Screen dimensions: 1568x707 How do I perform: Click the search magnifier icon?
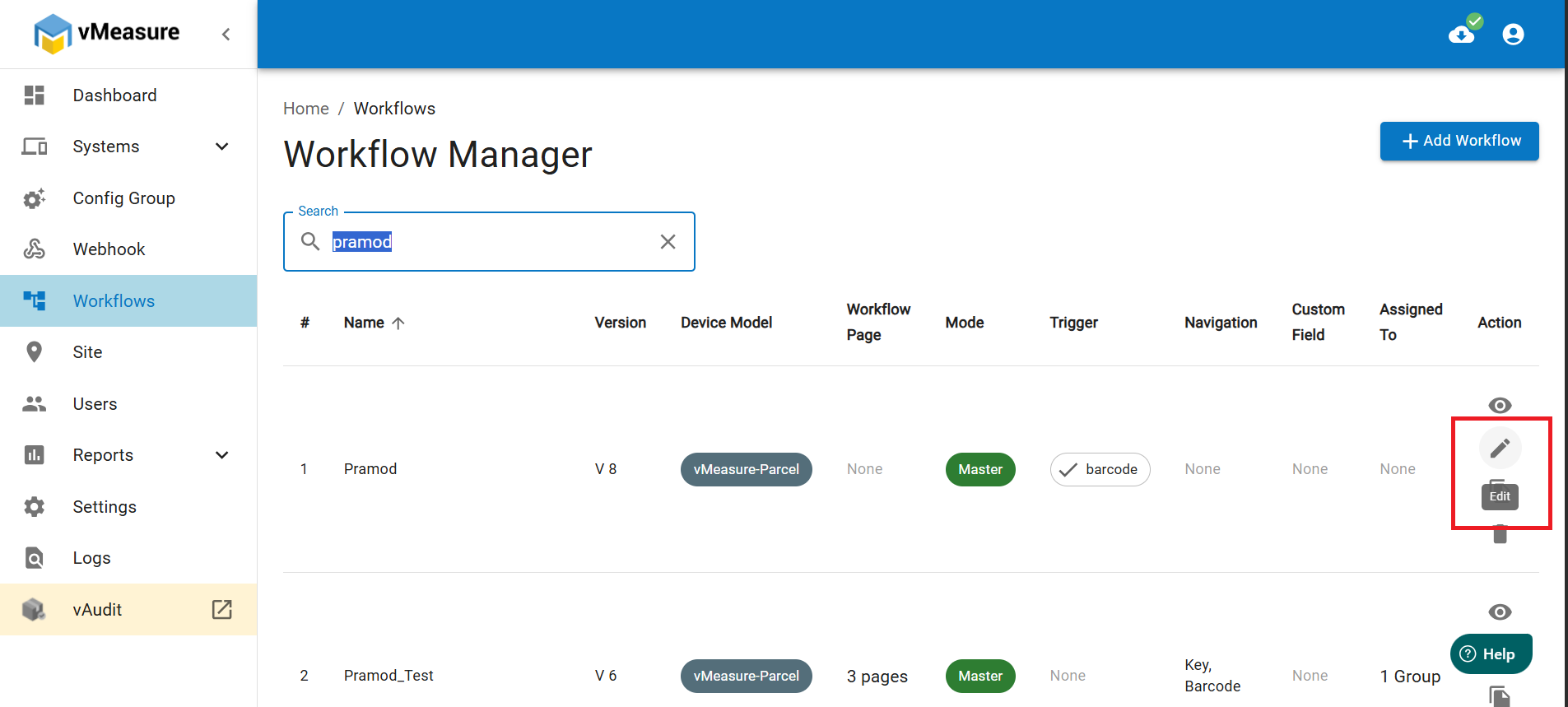310,241
